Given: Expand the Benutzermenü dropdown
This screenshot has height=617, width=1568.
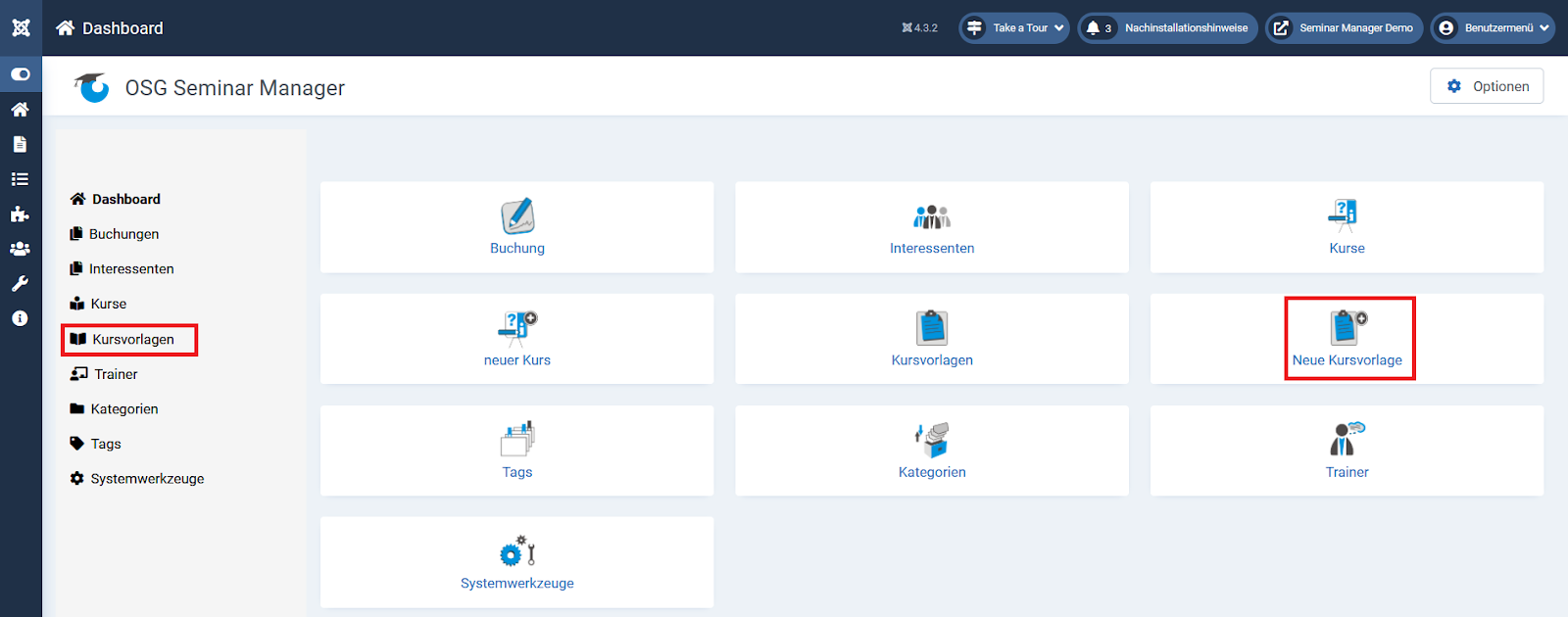Looking at the screenshot, I should coord(1493,27).
